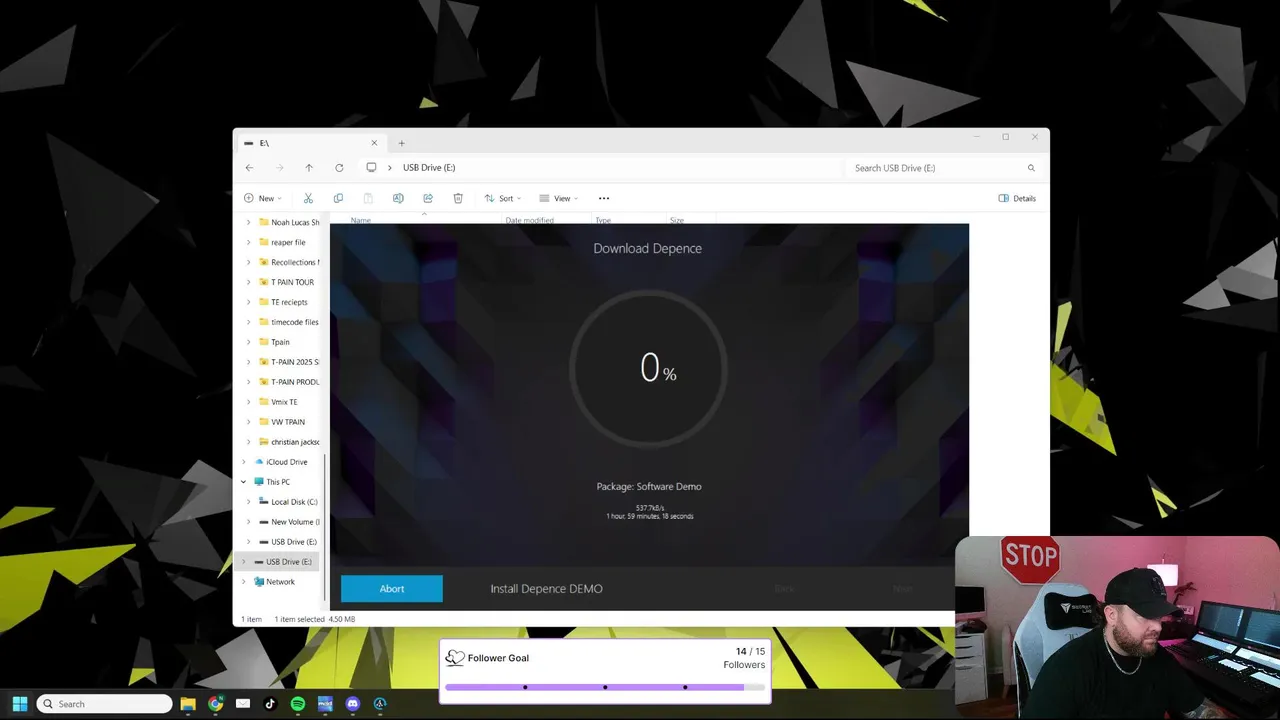The width and height of the screenshot is (1280, 720).
Task: Open the blue taskbar app between Spotify and Discord
Action: tap(325, 704)
